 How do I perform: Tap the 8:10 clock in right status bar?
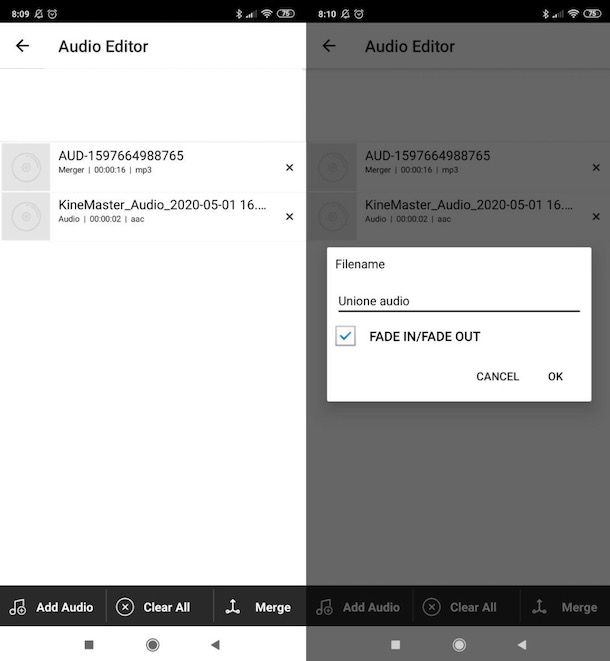click(x=327, y=14)
